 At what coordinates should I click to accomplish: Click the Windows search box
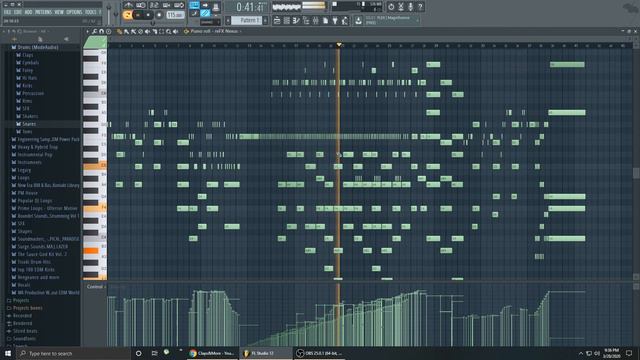point(73,353)
